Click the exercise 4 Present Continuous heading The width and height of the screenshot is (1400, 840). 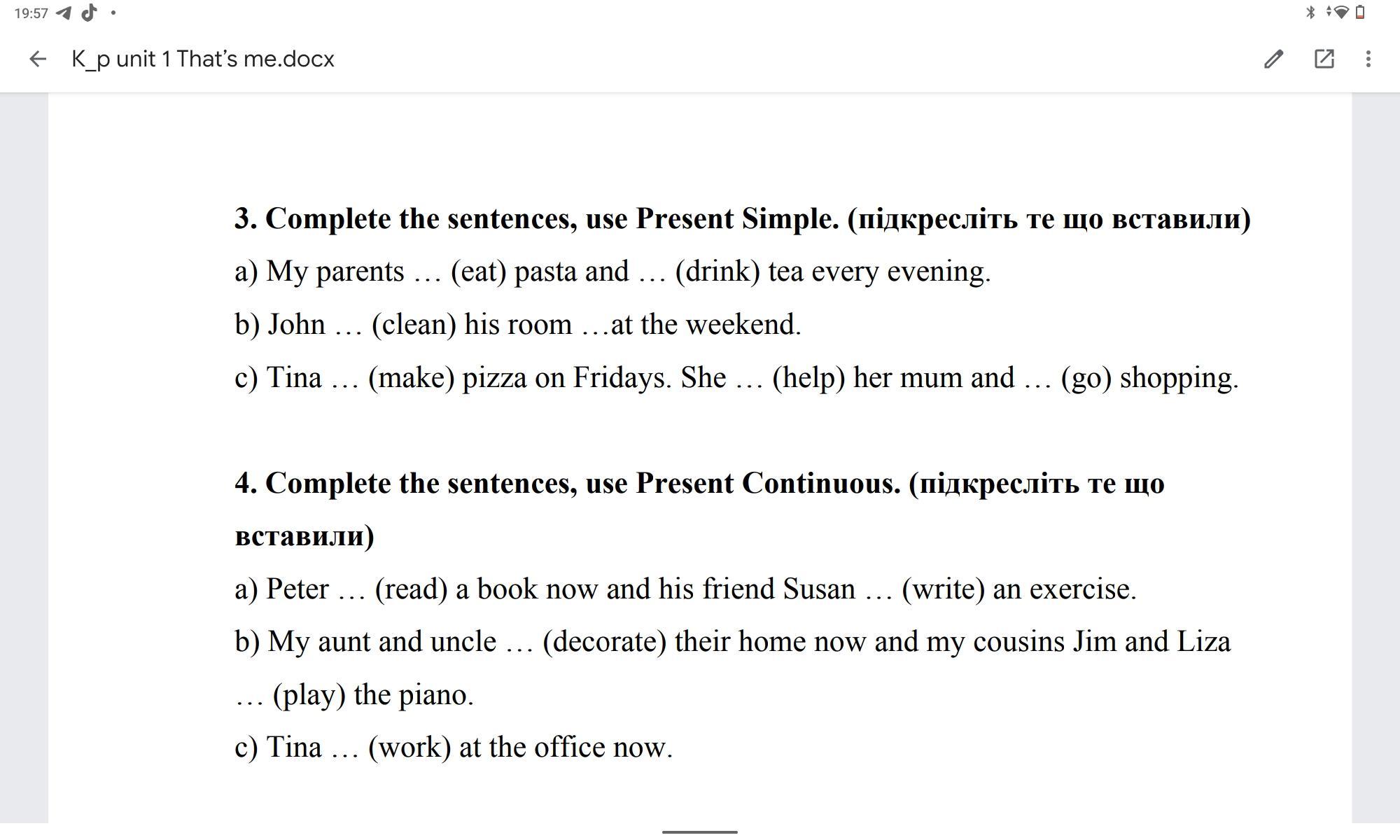[699, 483]
